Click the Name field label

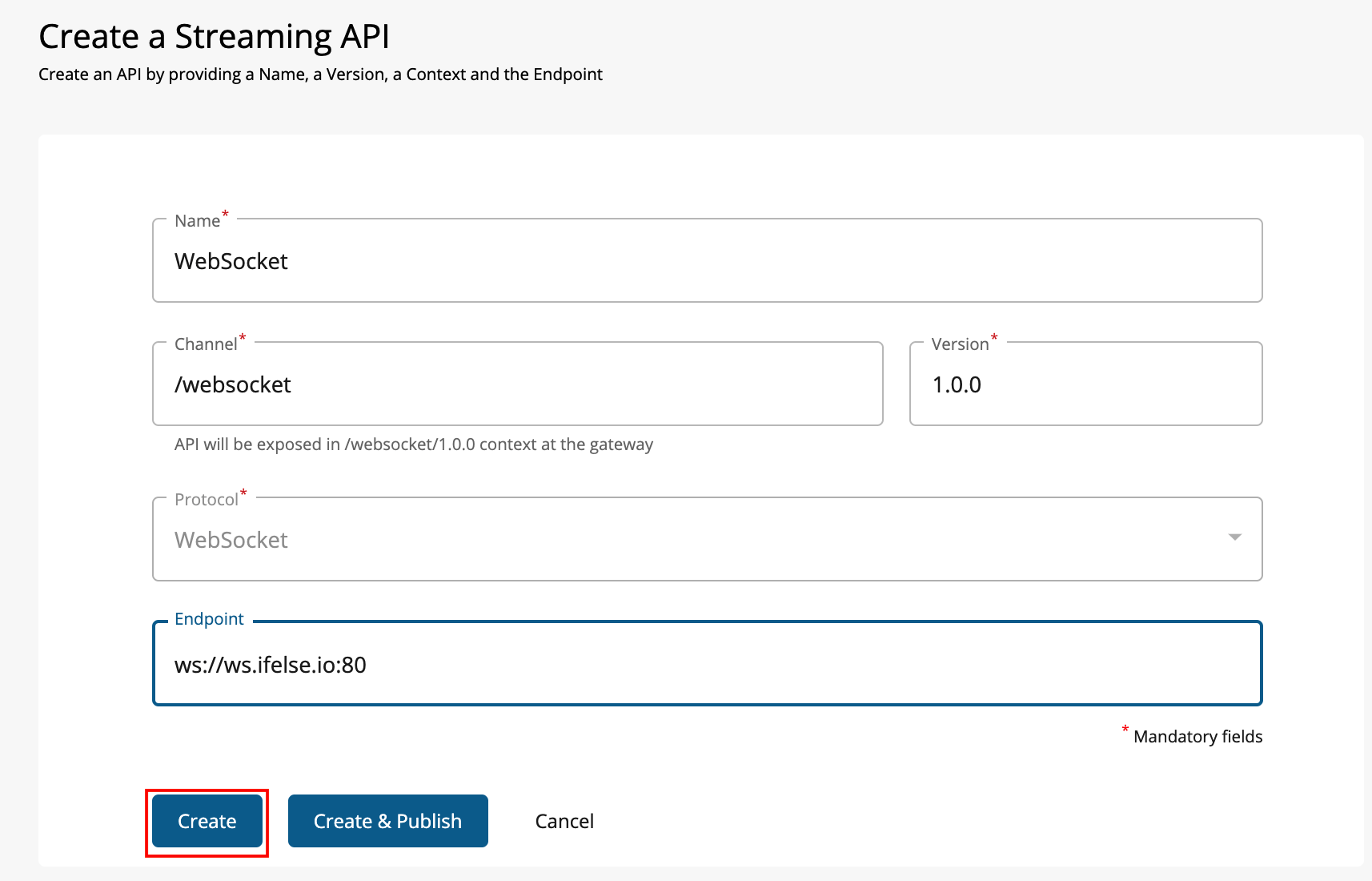197,221
